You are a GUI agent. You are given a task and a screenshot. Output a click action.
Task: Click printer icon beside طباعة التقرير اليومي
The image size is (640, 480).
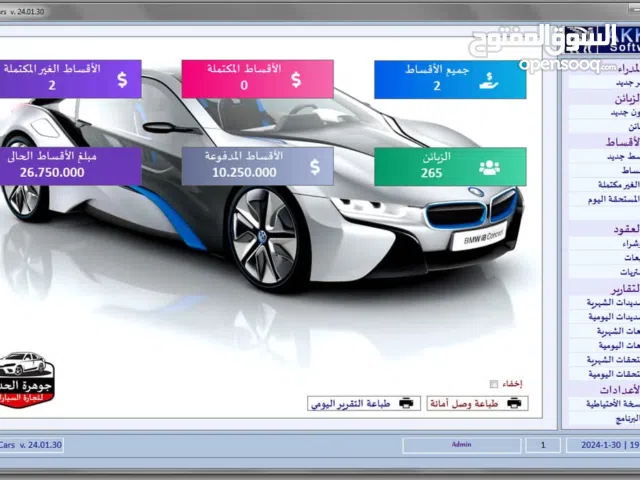coord(406,404)
